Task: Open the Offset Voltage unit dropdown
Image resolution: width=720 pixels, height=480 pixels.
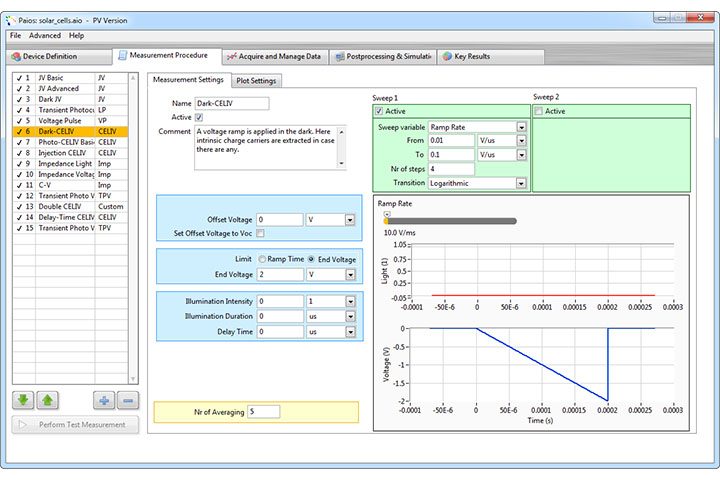Action: [x=350, y=220]
